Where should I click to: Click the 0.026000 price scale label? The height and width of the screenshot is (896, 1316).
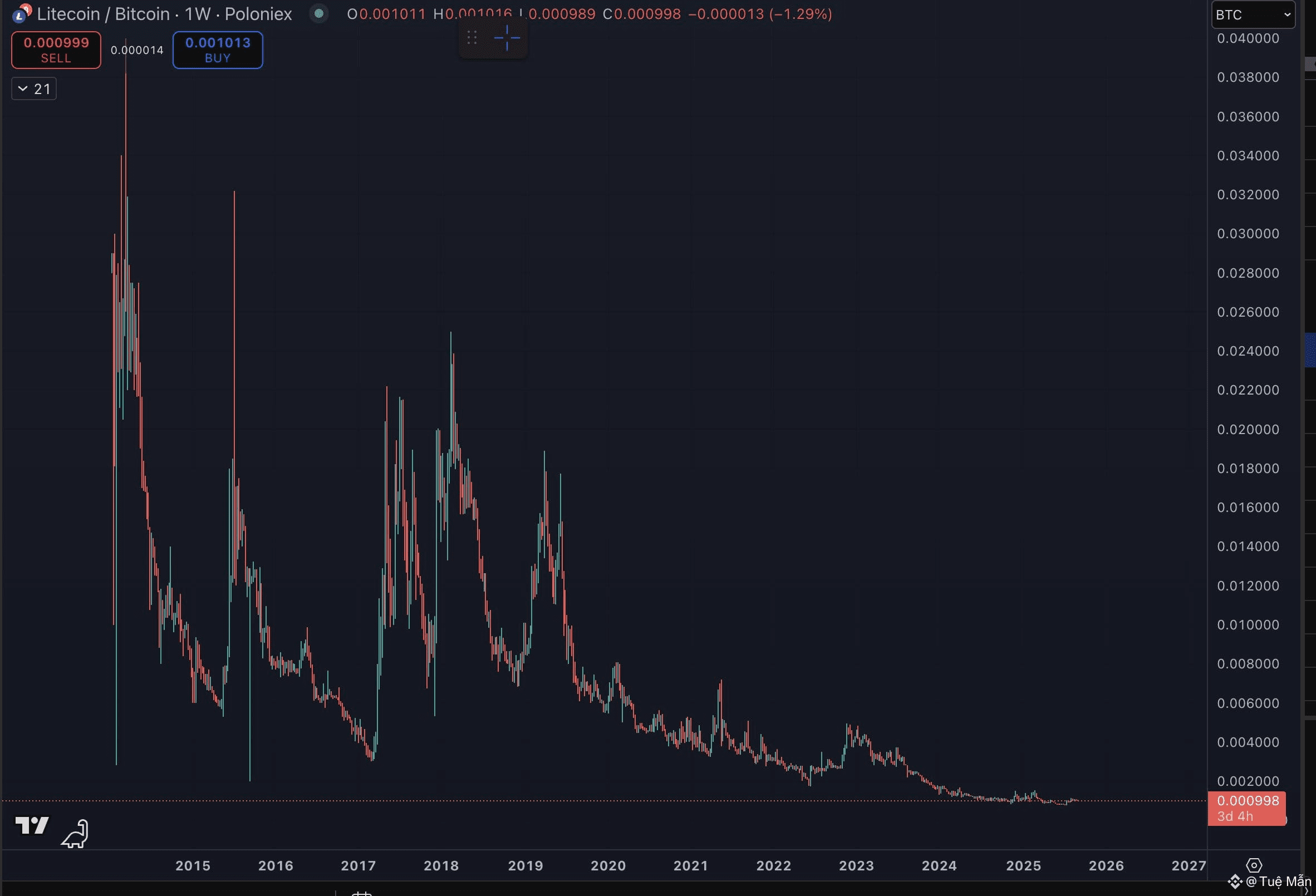[1248, 312]
